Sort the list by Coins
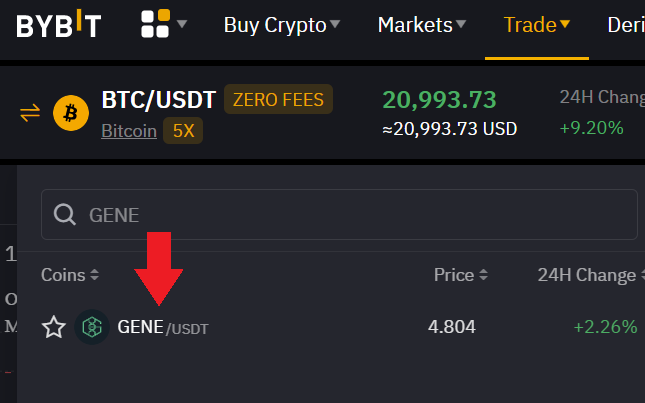This screenshot has width=645, height=403. [x=70, y=275]
